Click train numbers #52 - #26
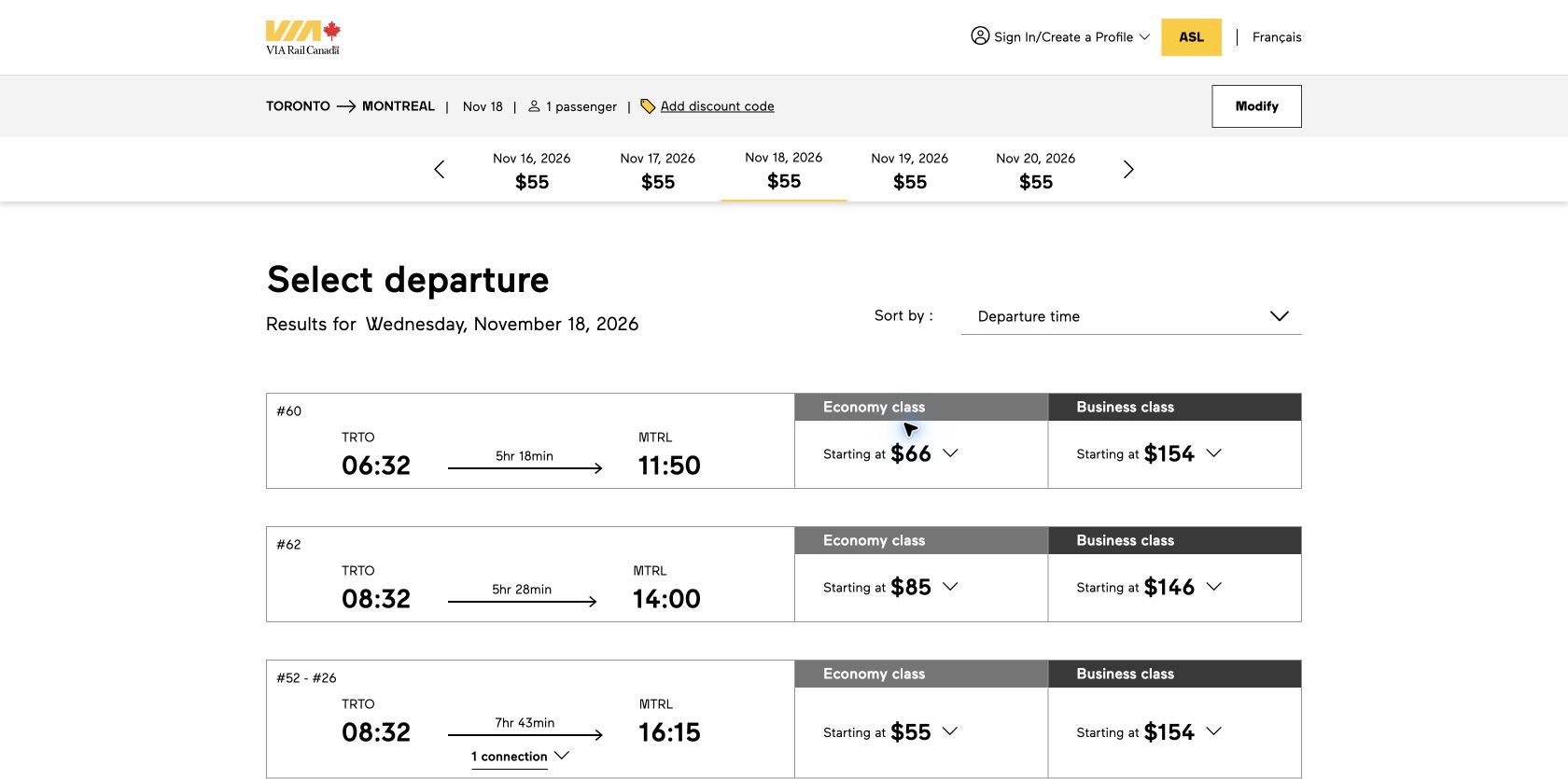The height and width of the screenshot is (779, 1568). point(306,678)
